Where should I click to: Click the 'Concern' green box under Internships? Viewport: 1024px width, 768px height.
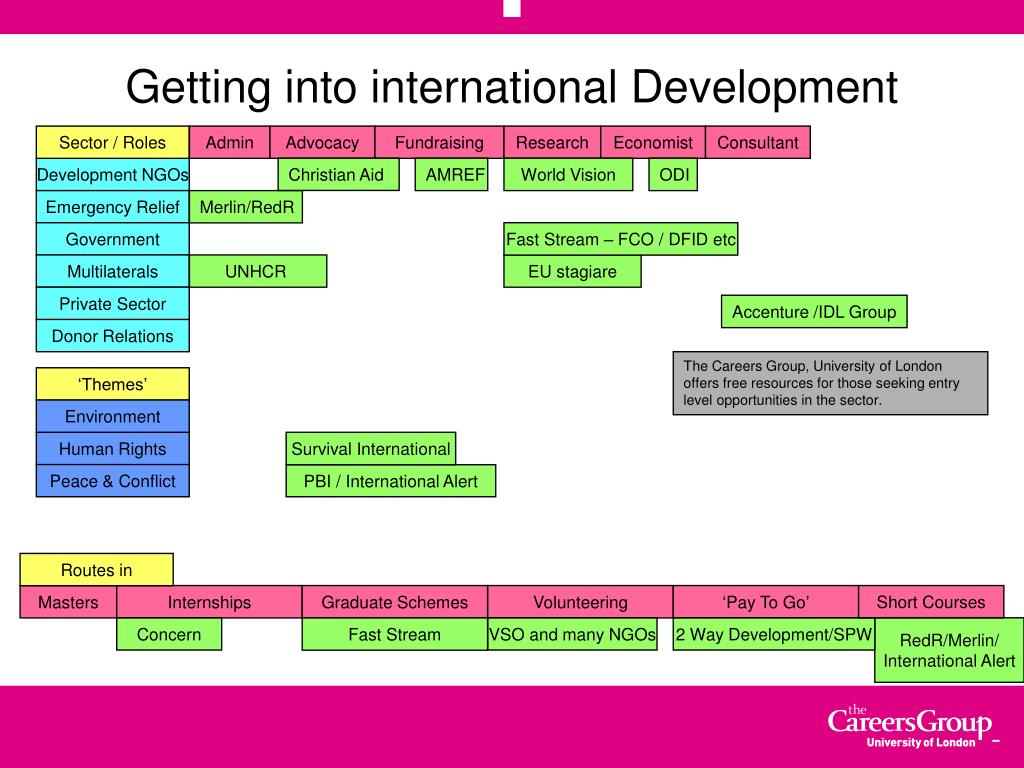click(169, 634)
